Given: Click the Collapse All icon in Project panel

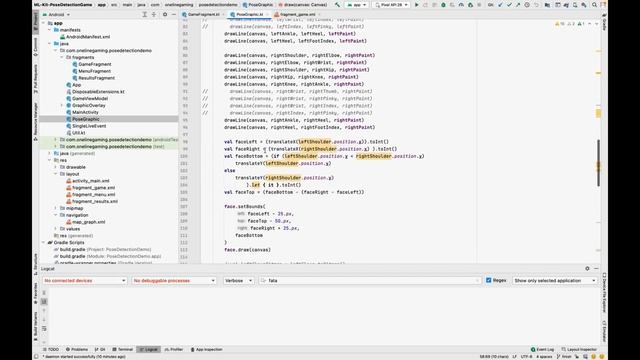Looking at the screenshot, I should 154,14.
